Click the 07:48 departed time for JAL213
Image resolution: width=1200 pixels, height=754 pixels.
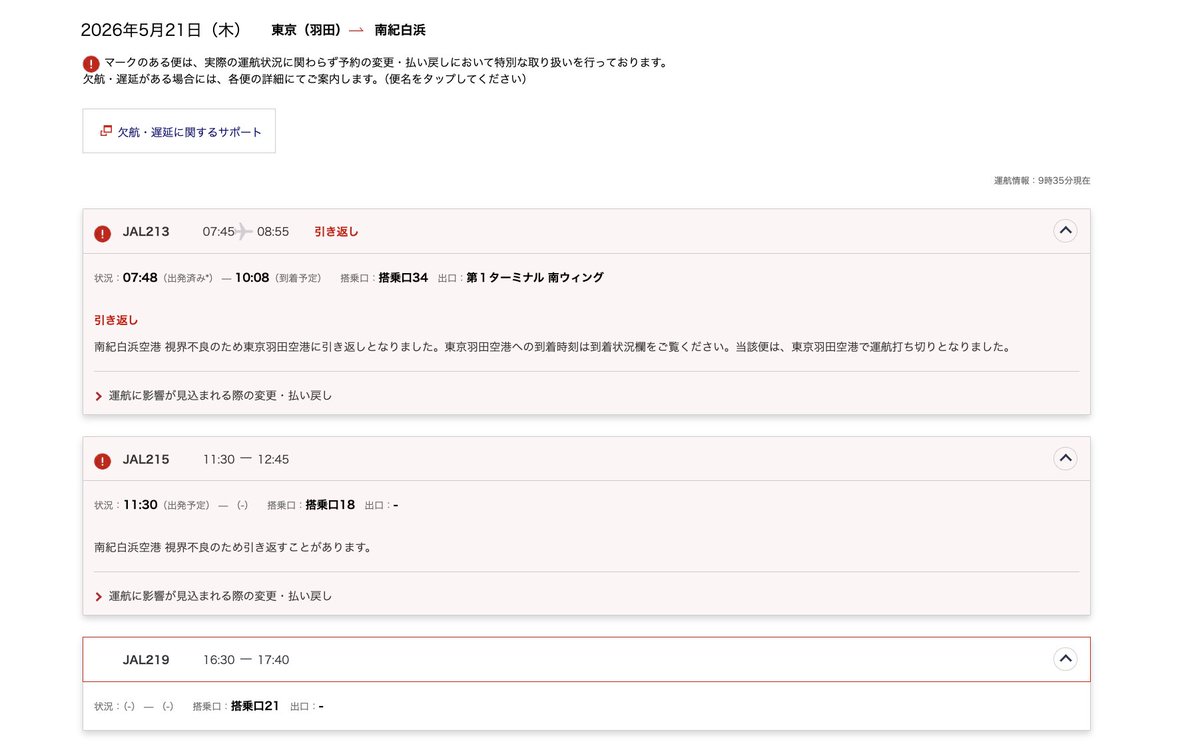(x=140, y=278)
